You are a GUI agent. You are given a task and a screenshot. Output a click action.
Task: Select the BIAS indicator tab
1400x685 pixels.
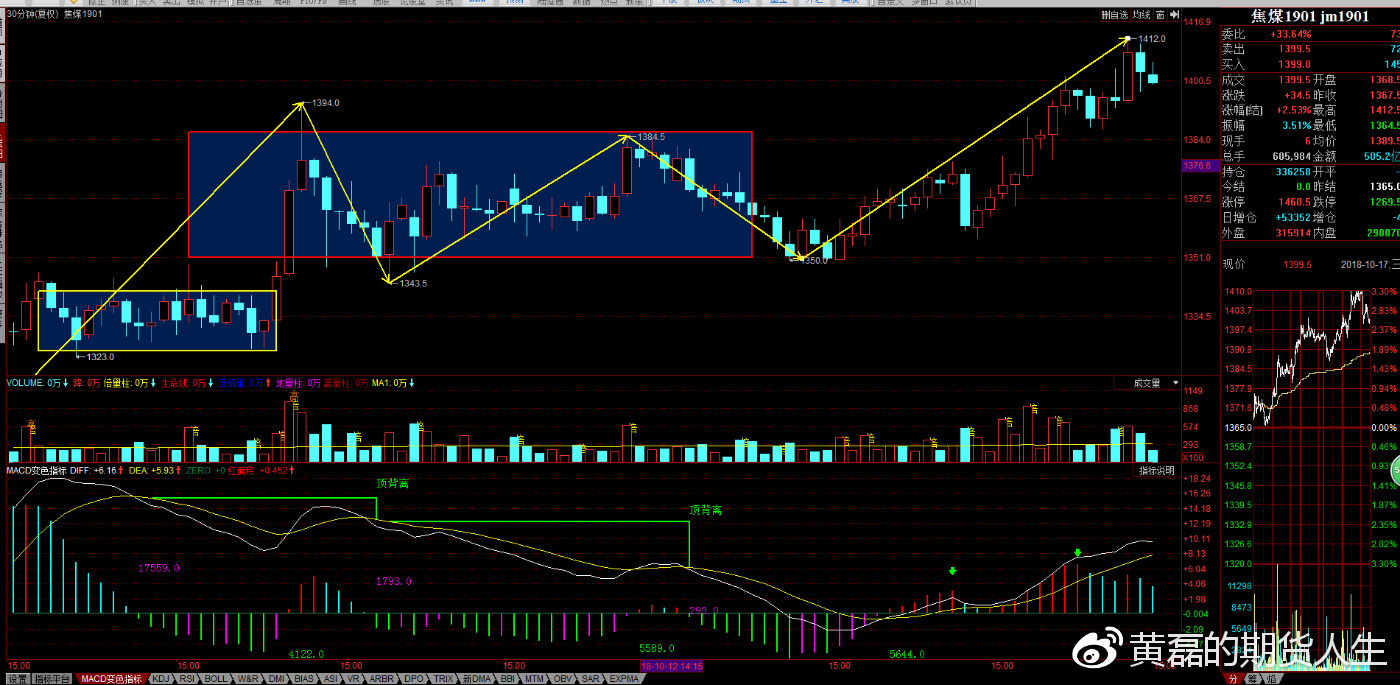(x=304, y=679)
